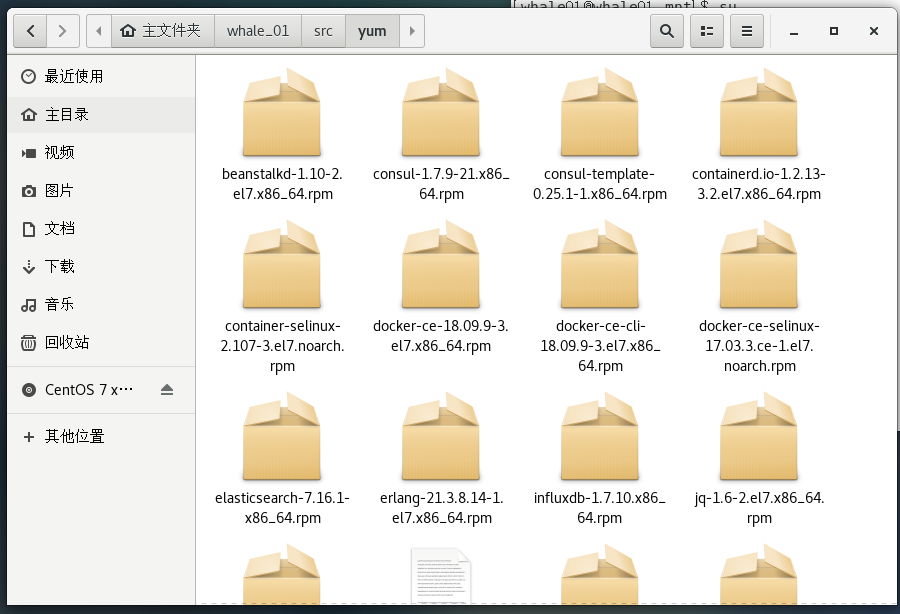Switch to list view mode
This screenshot has width=900, height=614.
pos(707,31)
